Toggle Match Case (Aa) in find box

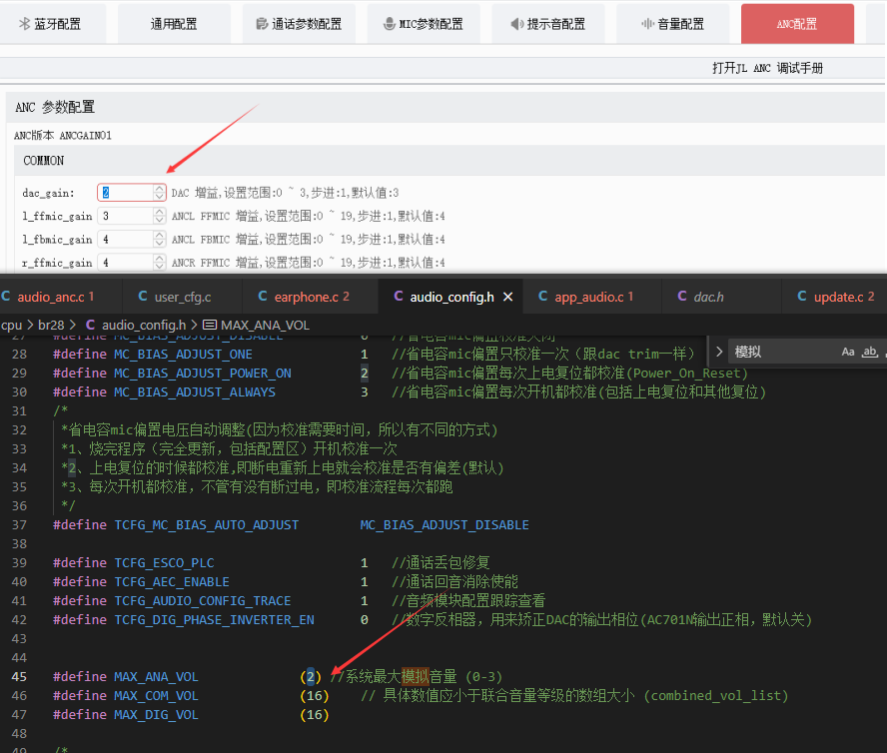click(847, 352)
